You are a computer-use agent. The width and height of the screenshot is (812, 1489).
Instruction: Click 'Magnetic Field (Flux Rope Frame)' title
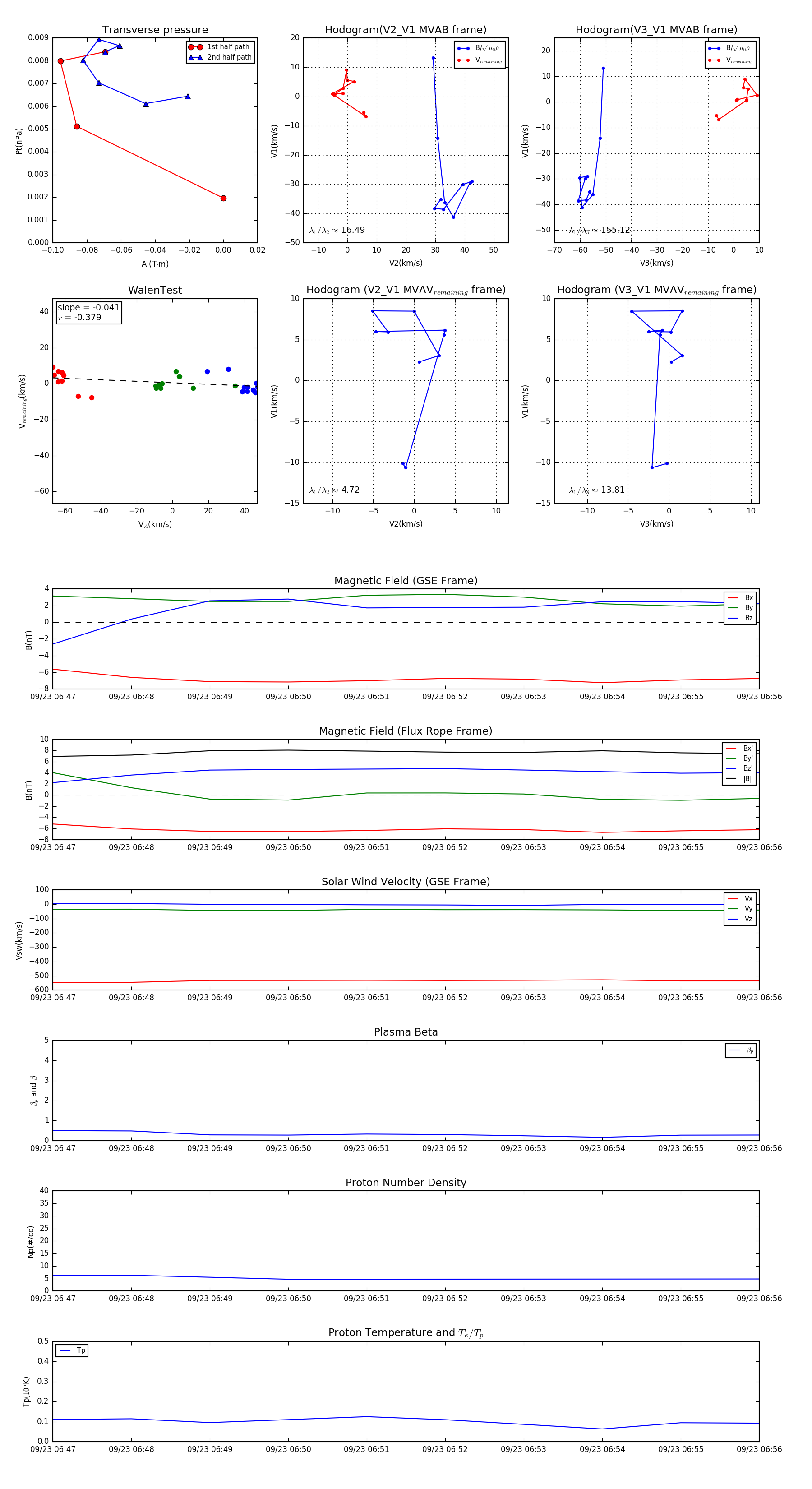coord(406,731)
